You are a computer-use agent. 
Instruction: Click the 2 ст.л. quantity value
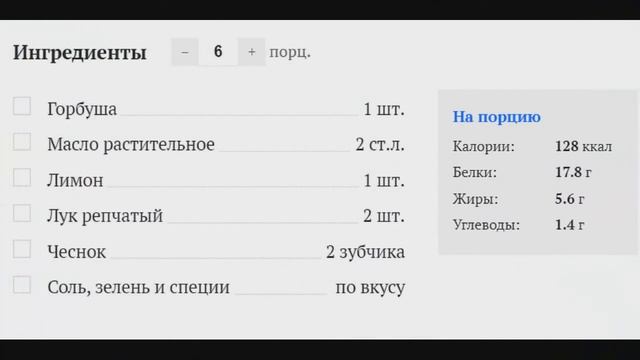point(380,144)
